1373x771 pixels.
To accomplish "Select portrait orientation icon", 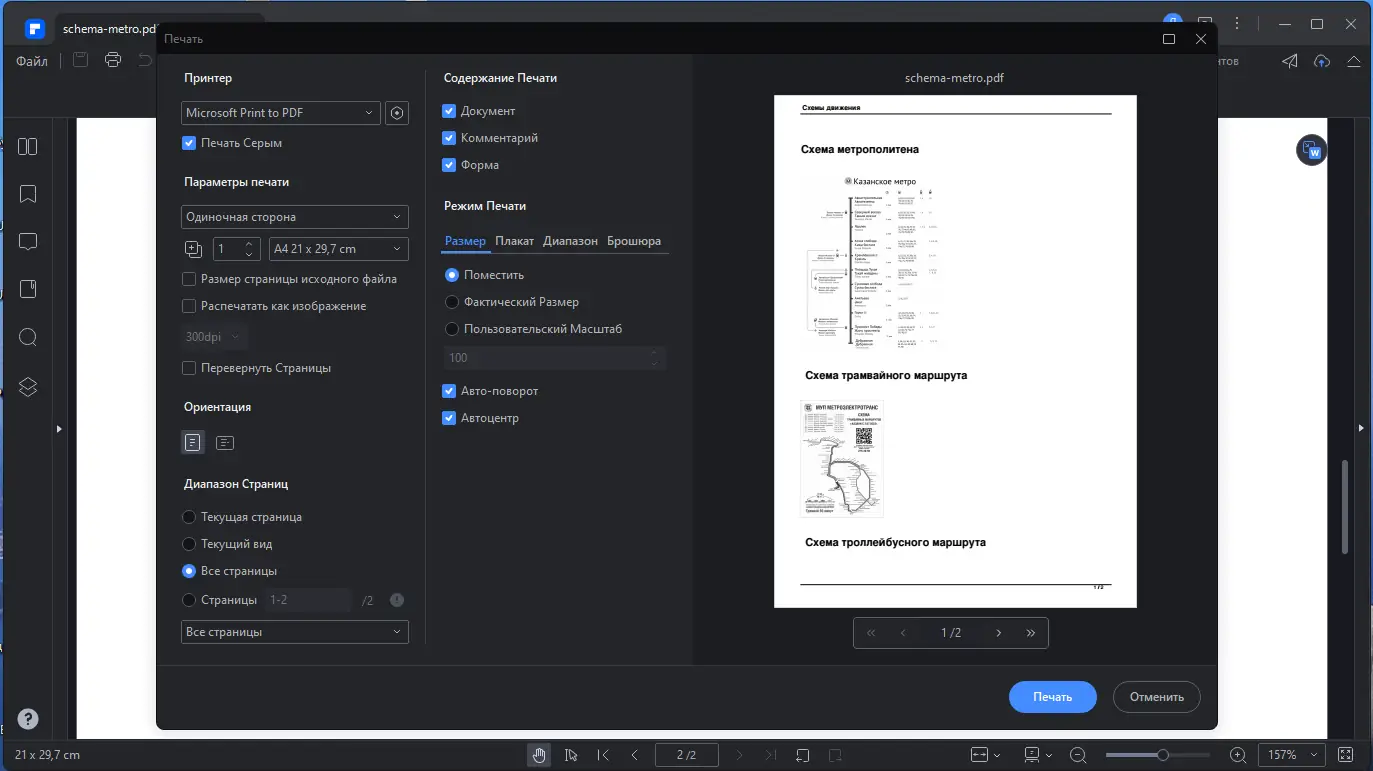I will 193,442.
